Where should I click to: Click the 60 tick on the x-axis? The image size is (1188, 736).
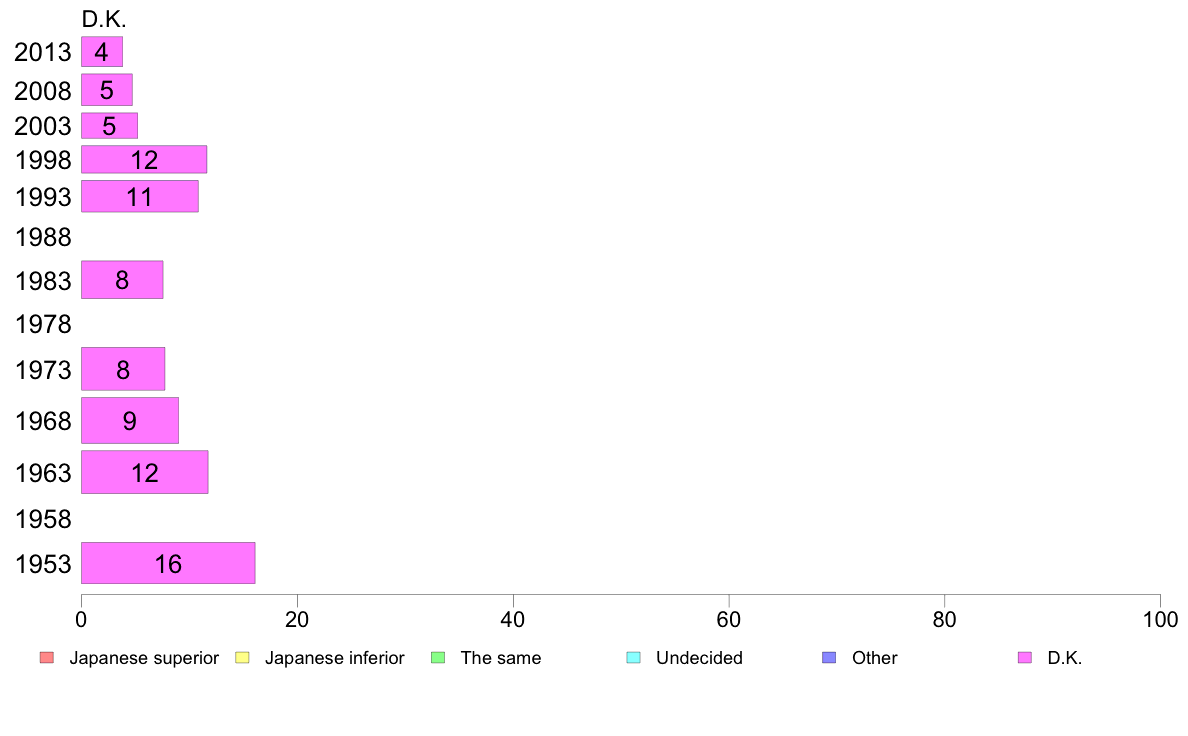click(x=729, y=619)
